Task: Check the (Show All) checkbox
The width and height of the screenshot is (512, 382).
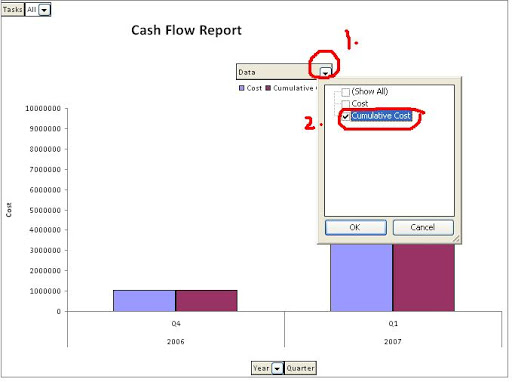Action: pos(346,92)
